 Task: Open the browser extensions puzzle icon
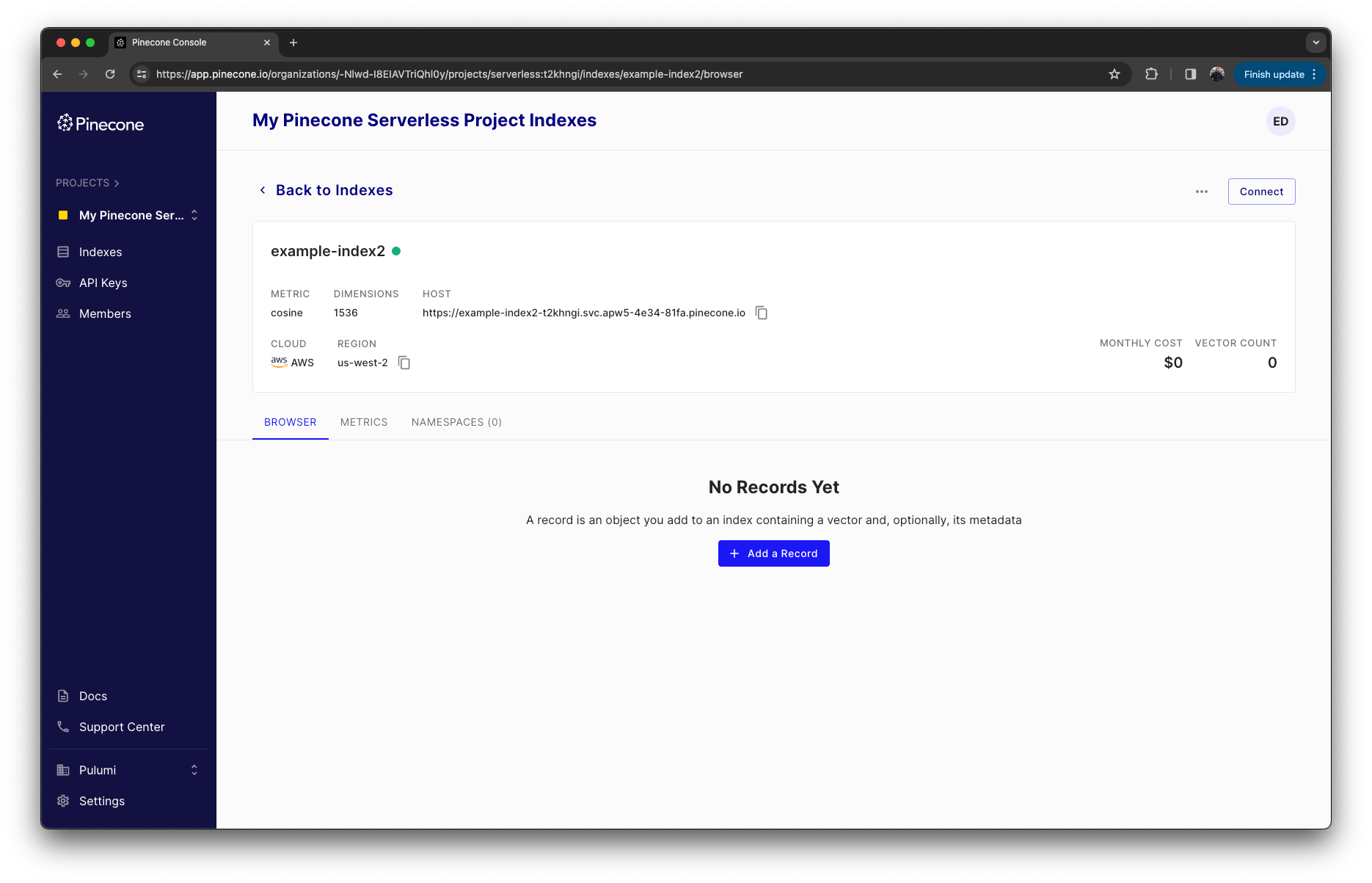point(1152,74)
